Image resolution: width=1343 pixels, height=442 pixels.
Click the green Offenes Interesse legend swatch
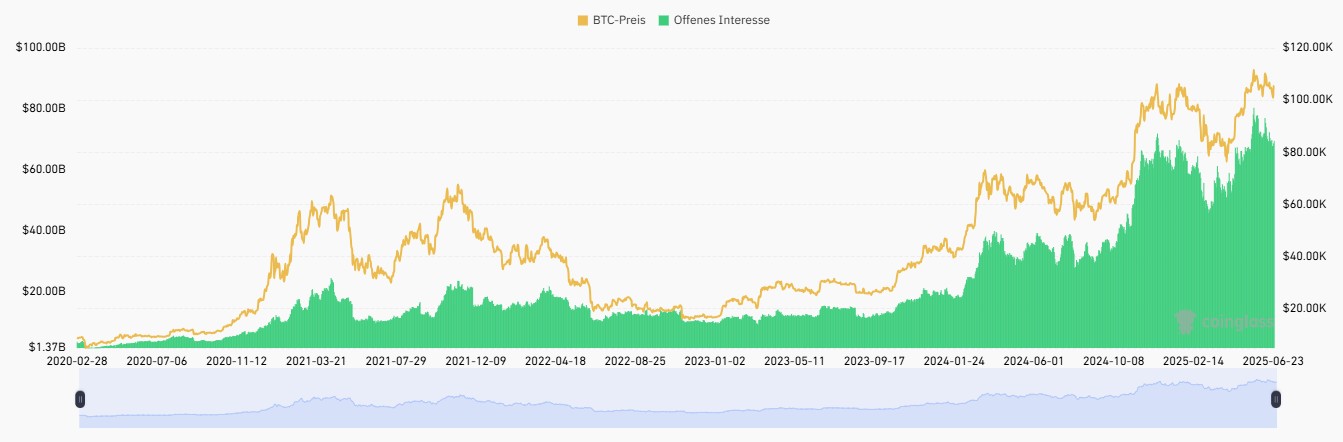[x=664, y=20]
